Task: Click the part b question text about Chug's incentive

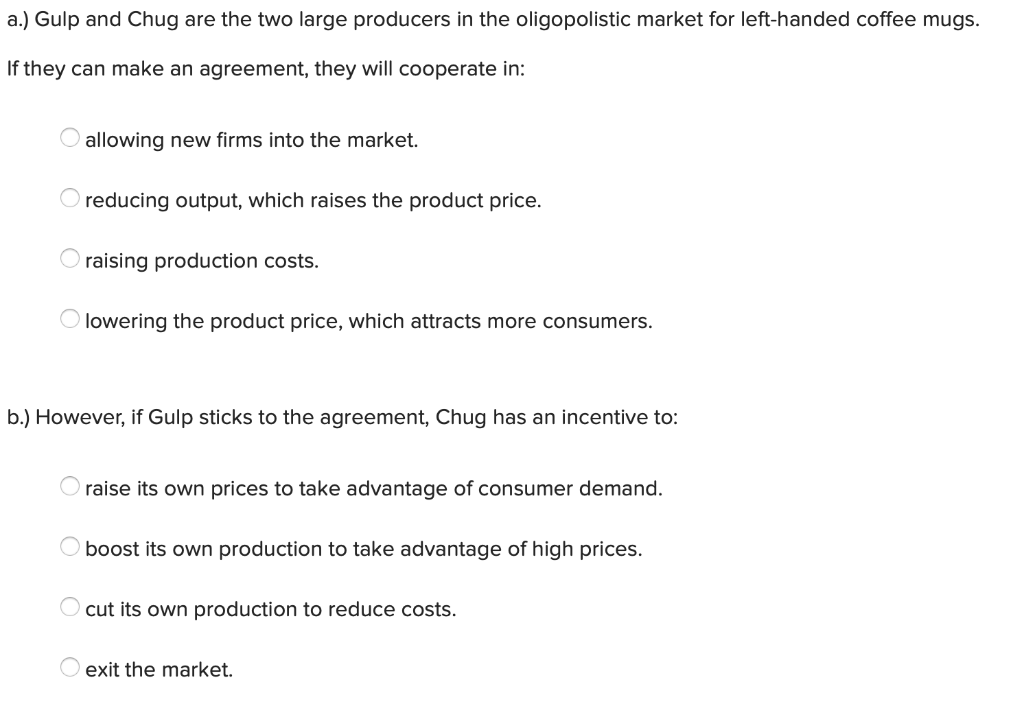Action: (x=343, y=417)
